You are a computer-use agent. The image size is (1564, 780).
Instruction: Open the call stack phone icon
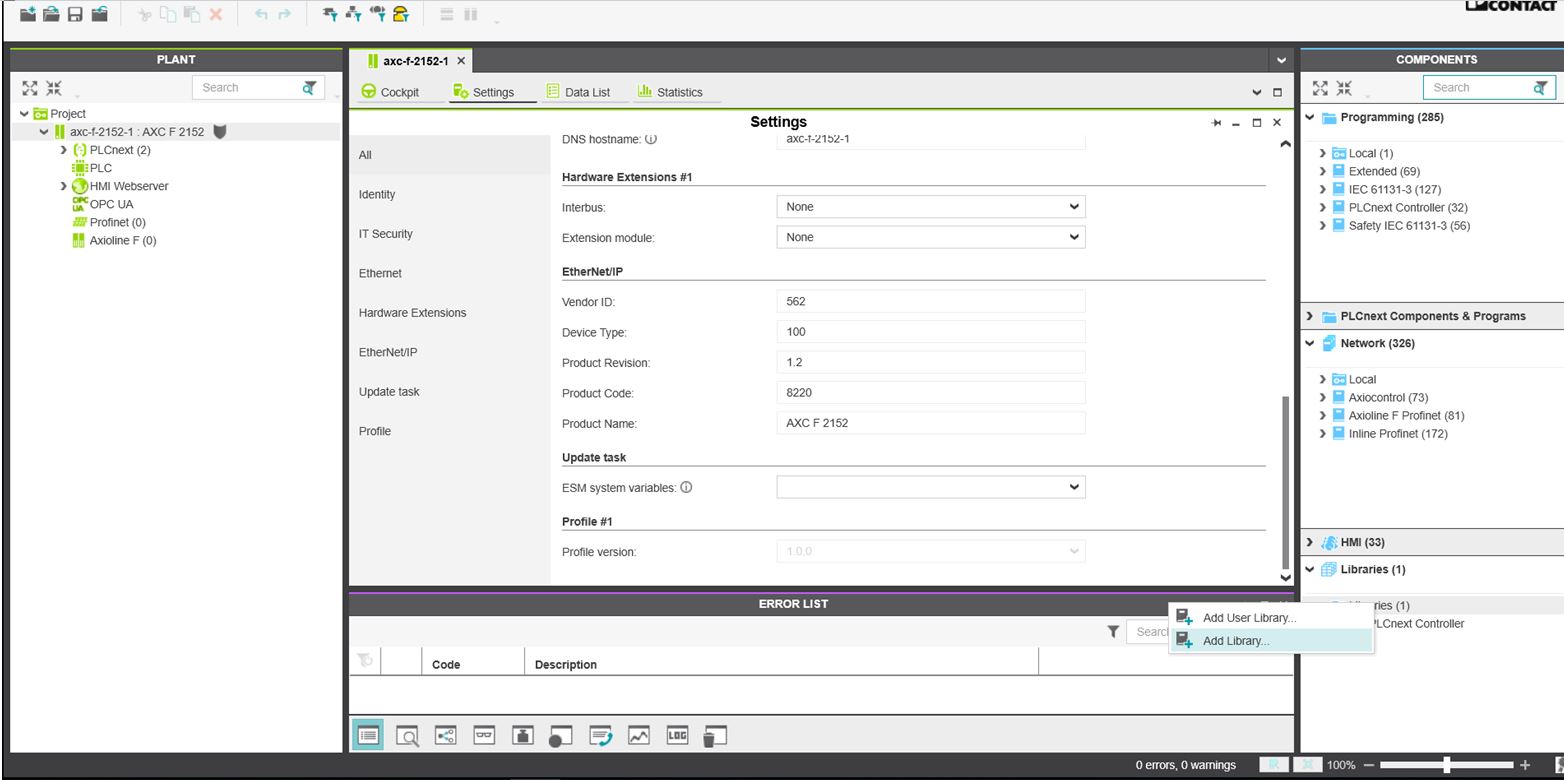point(600,737)
